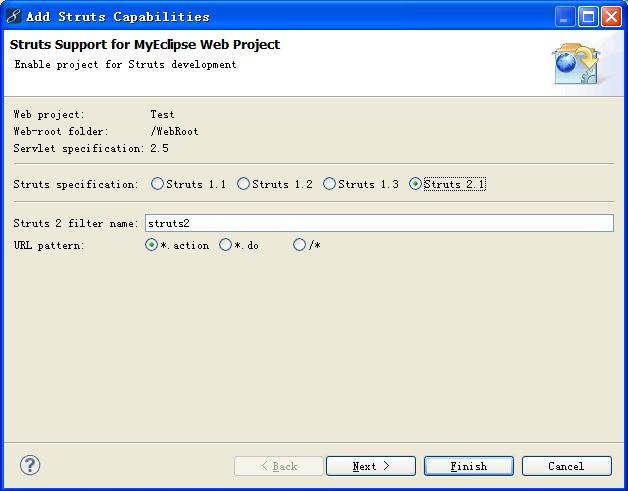Minimize the Add Struts Capabilities window
Image resolution: width=628 pixels, height=491 pixels.
click(x=564, y=17)
